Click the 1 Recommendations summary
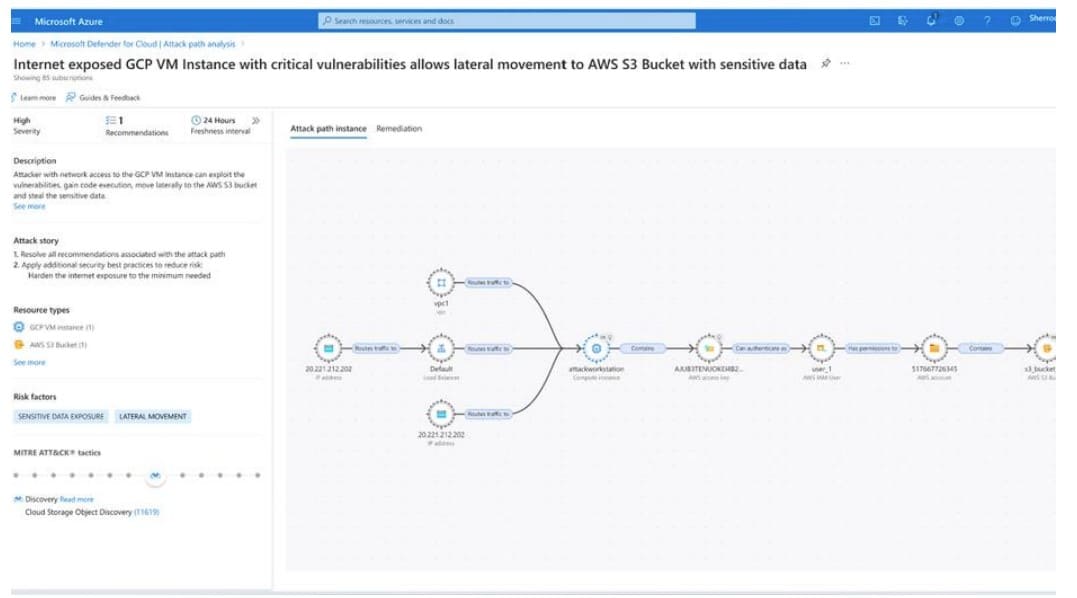The width and height of the screenshot is (1077, 598). [x=137, y=126]
